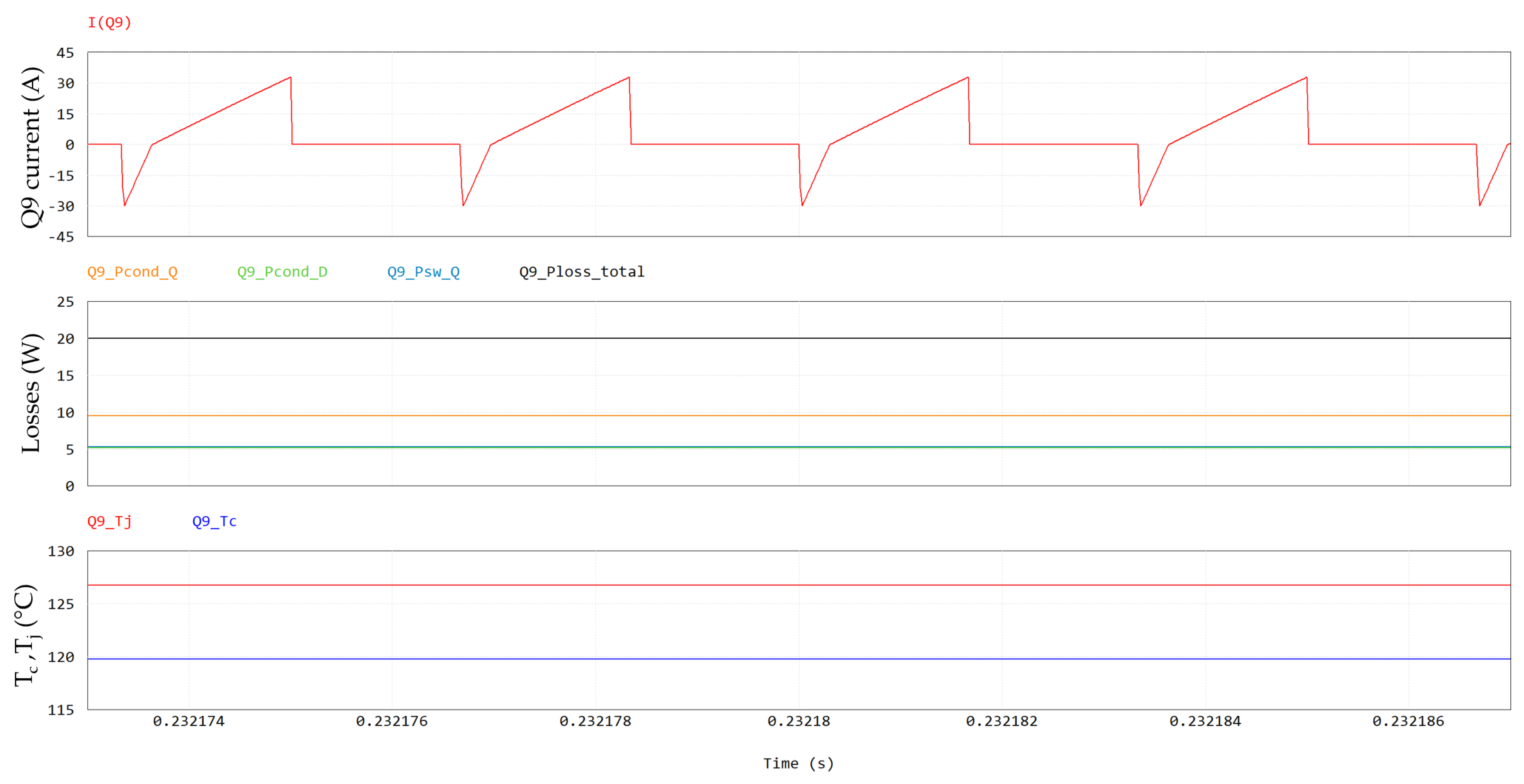This screenshot has height=784, width=1524.
Task: Click the 0.232174 time axis tick label
Action: click(x=189, y=721)
